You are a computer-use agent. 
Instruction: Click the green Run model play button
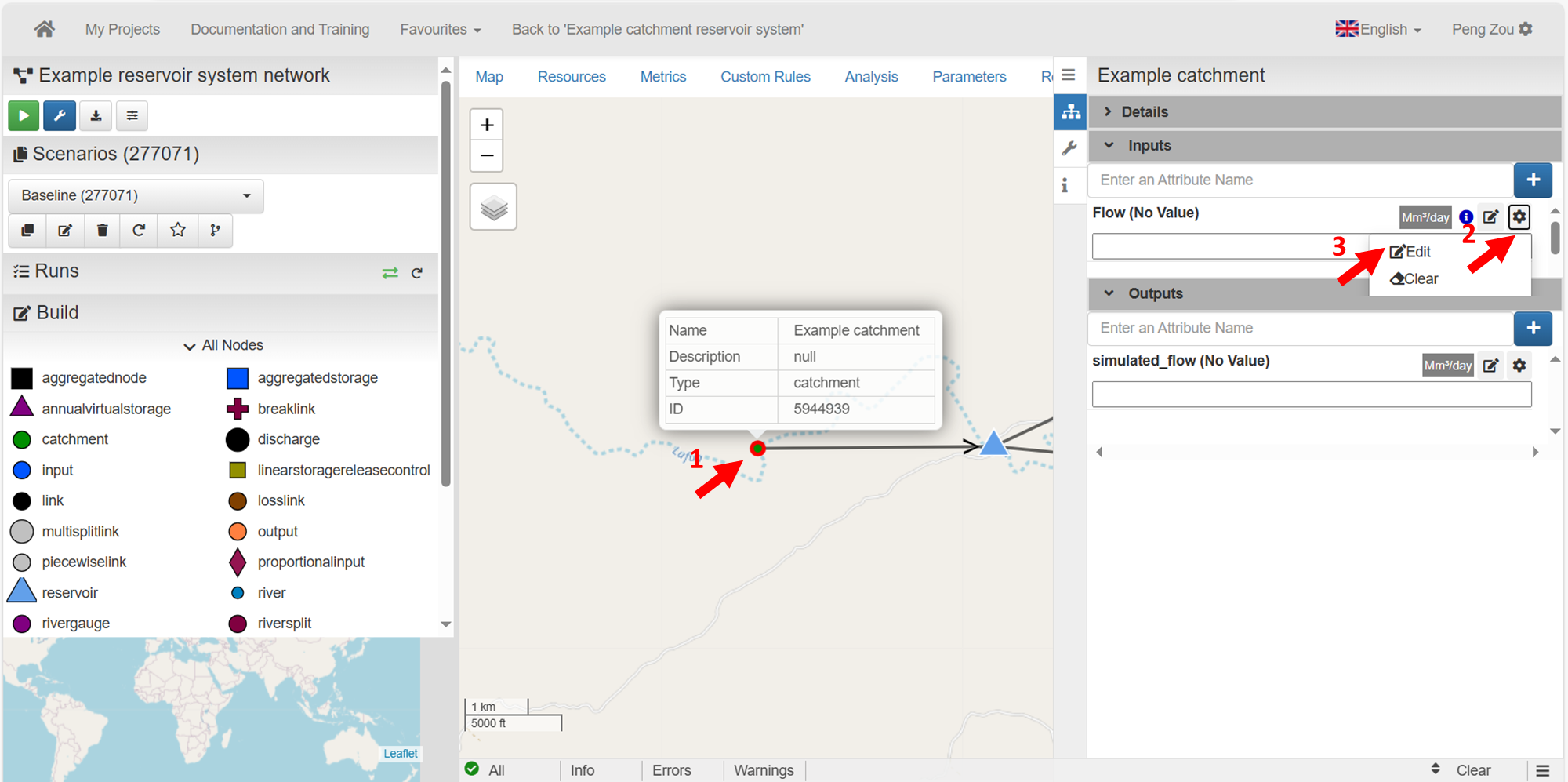click(x=24, y=116)
